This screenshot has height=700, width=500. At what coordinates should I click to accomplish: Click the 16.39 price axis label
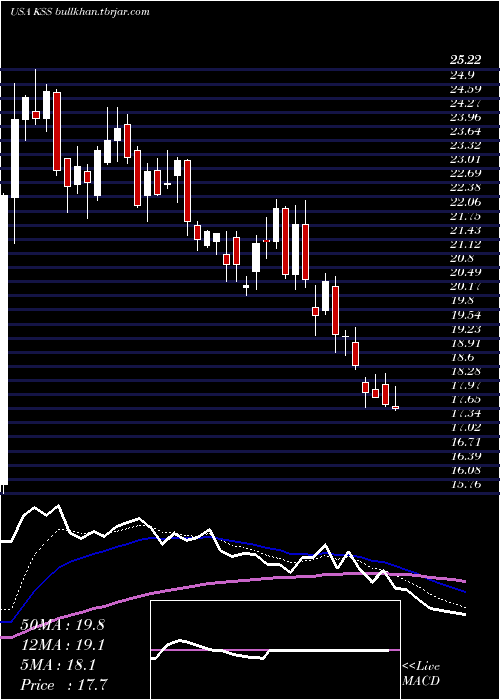pyautogui.click(x=466, y=457)
